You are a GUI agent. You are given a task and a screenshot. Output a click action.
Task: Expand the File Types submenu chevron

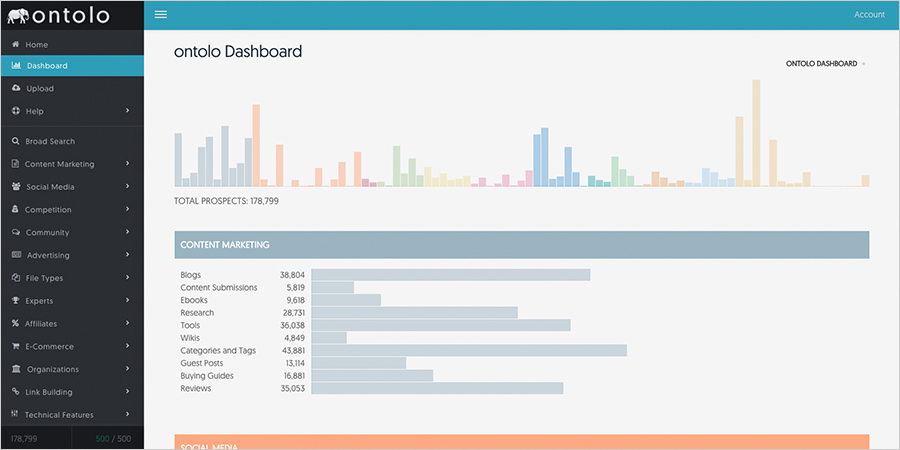click(127, 278)
